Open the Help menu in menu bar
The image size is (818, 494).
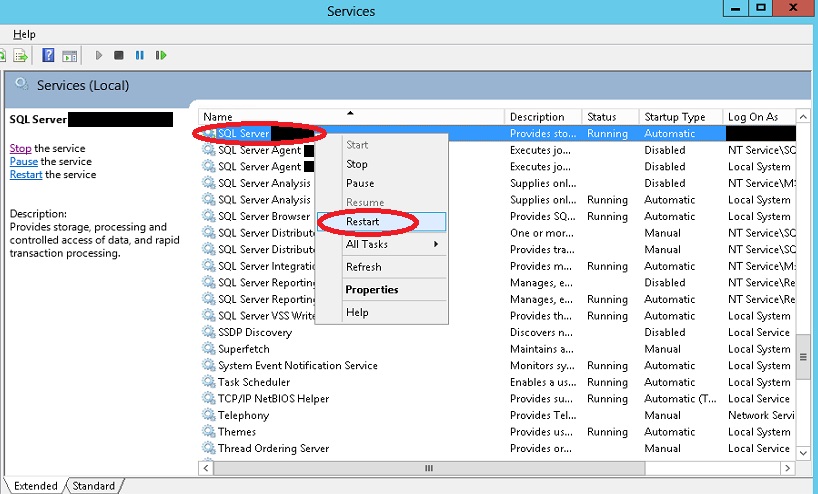coord(24,34)
